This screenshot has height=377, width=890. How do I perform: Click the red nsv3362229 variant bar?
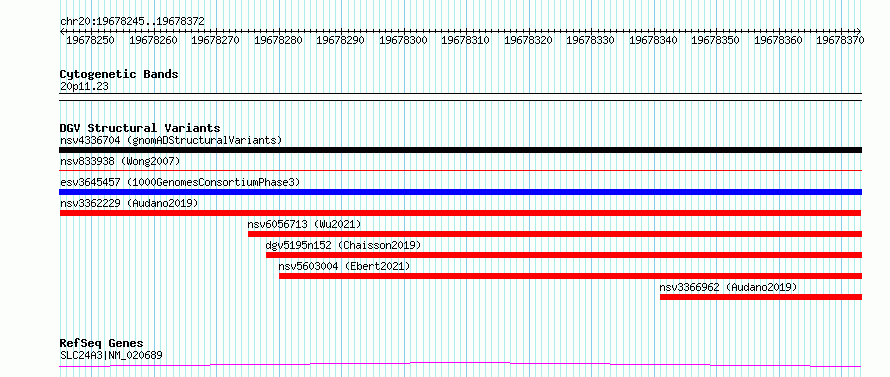[x=461, y=213]
